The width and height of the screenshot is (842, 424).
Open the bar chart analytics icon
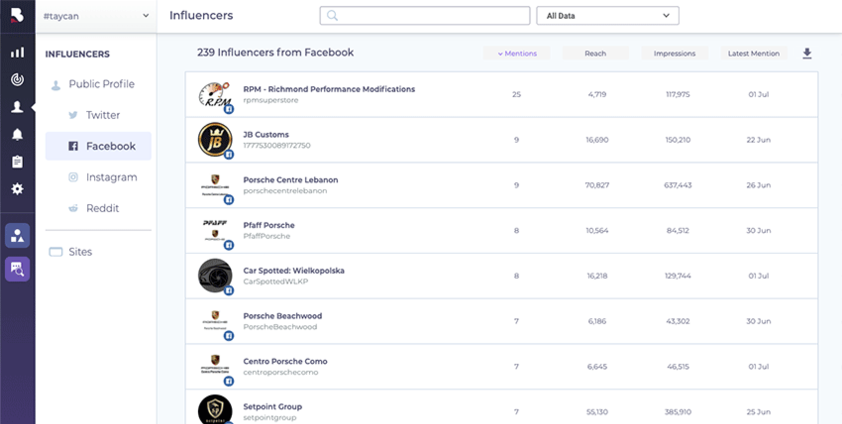(17, 52)
